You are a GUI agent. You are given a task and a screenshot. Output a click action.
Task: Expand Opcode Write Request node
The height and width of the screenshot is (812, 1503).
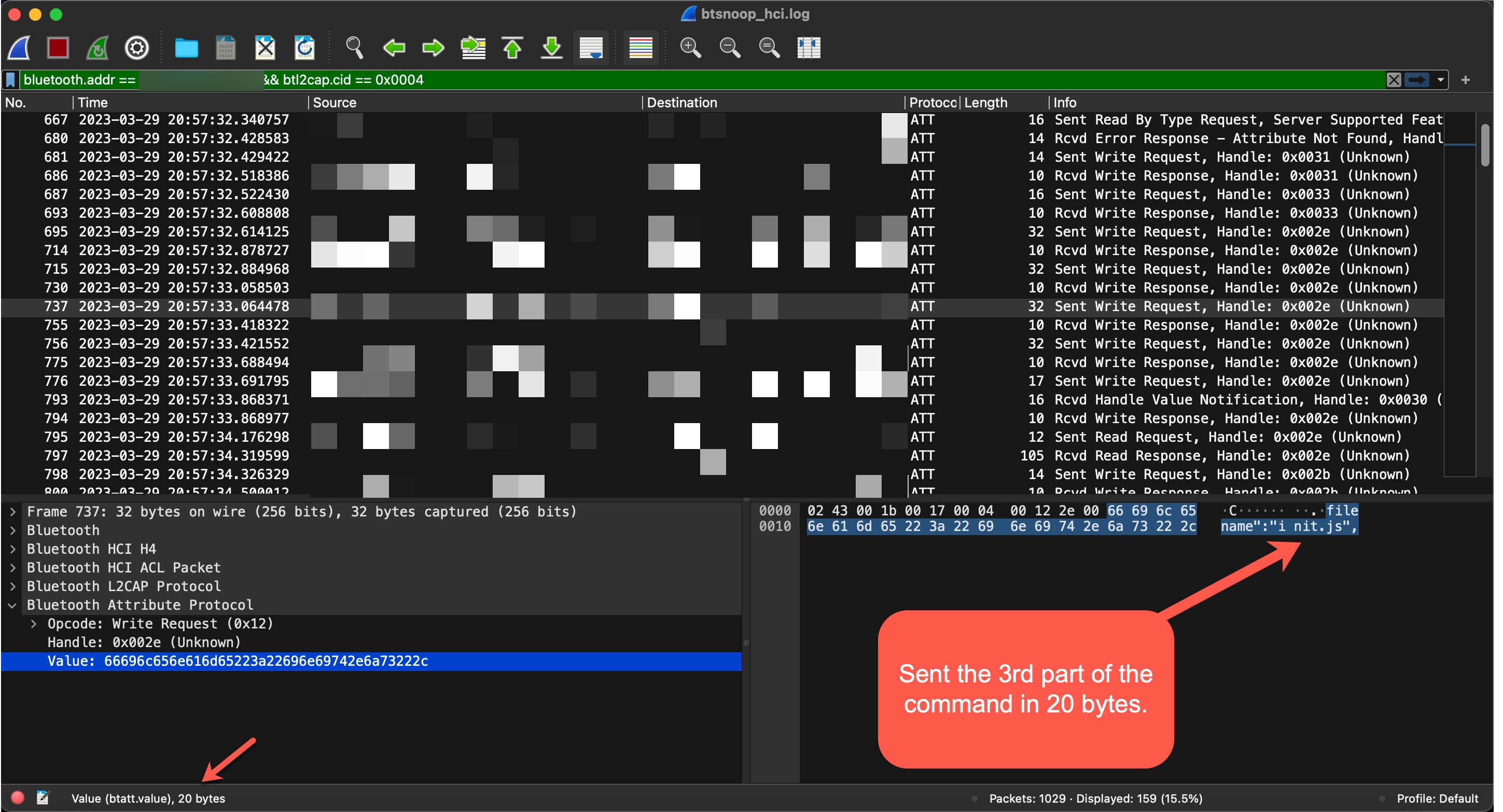pyautogui.click(x=34, y=624)
